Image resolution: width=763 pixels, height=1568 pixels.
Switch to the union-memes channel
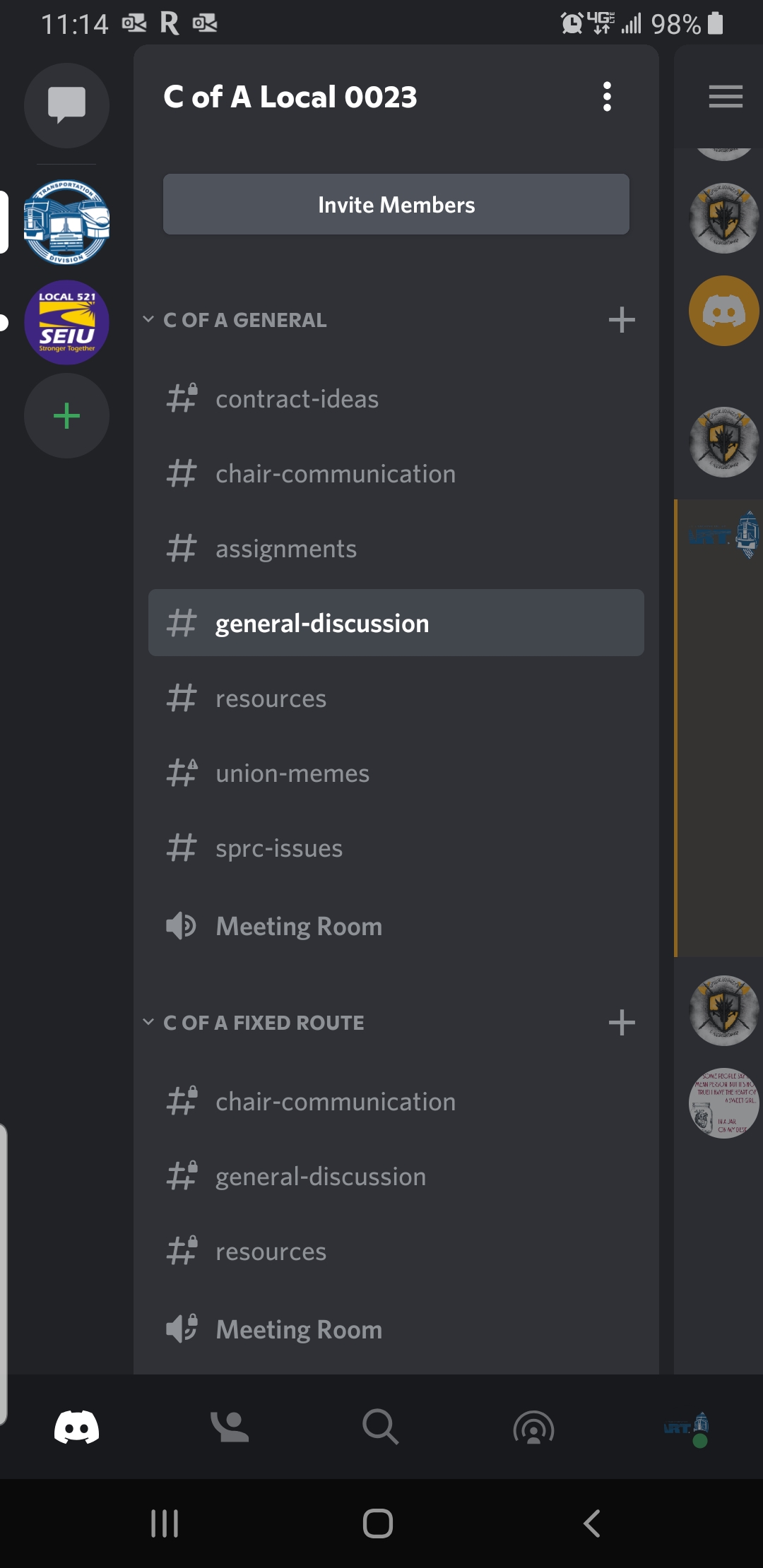pyautogui.click(x=292, y=773)
